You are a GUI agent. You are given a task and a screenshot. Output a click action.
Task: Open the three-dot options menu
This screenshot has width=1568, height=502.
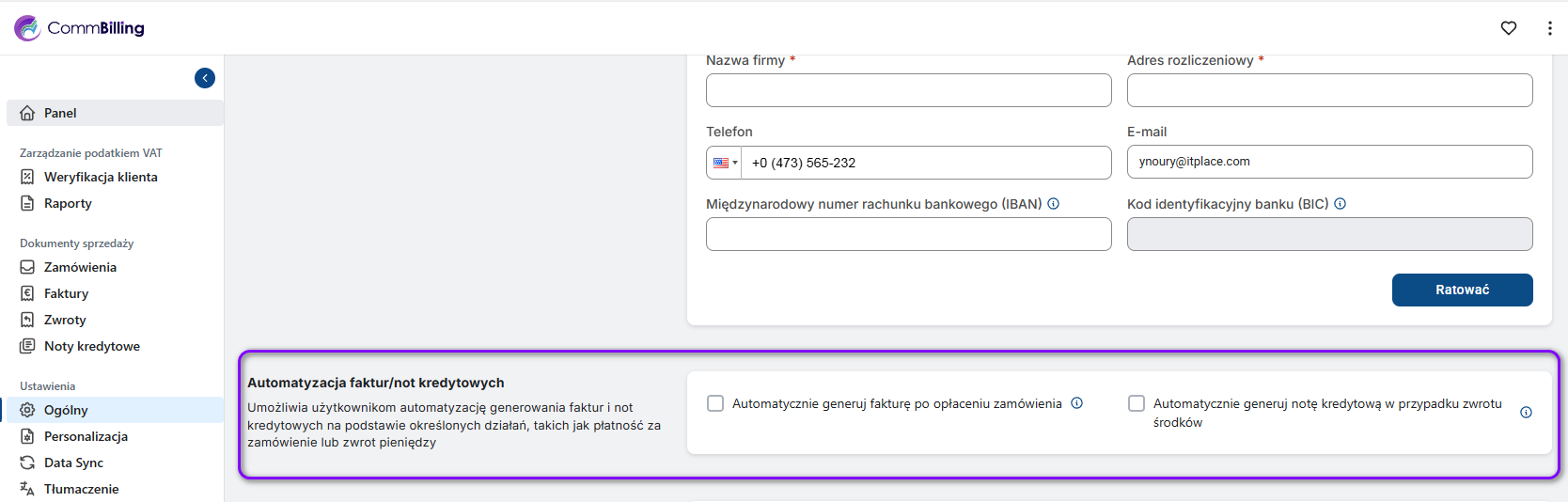click(x=1549, y=28)
